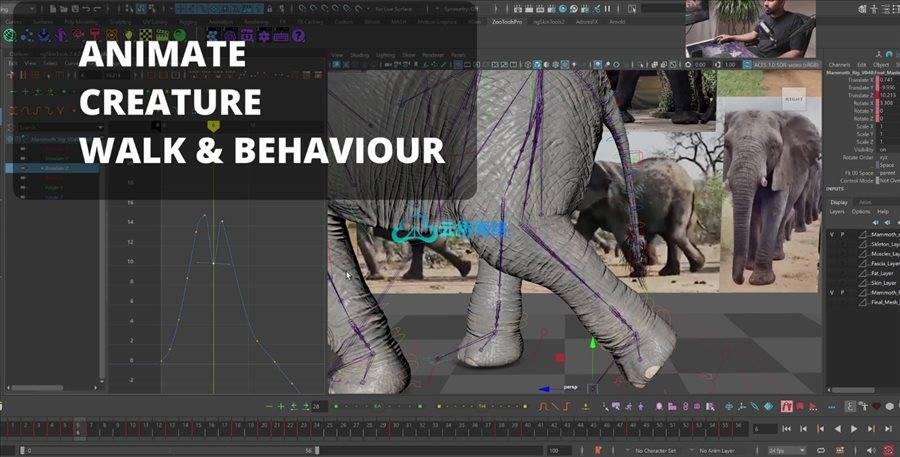The width and height of the screenshot is (900, 457).
Task: Click the checkerboard shelf icon
Action: (146, 35)
